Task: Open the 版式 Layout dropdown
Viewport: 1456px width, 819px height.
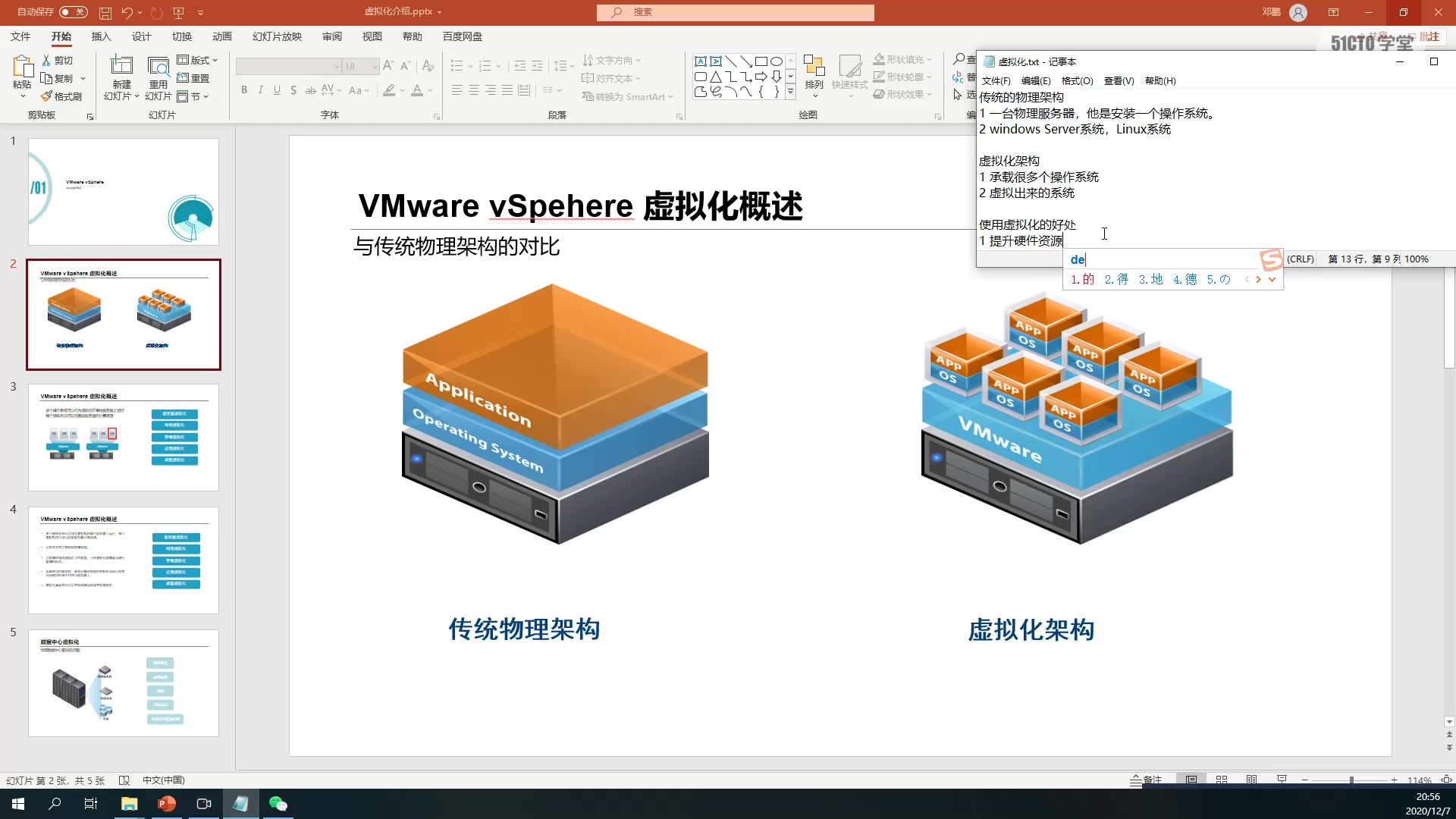Action: coord(197,60)
